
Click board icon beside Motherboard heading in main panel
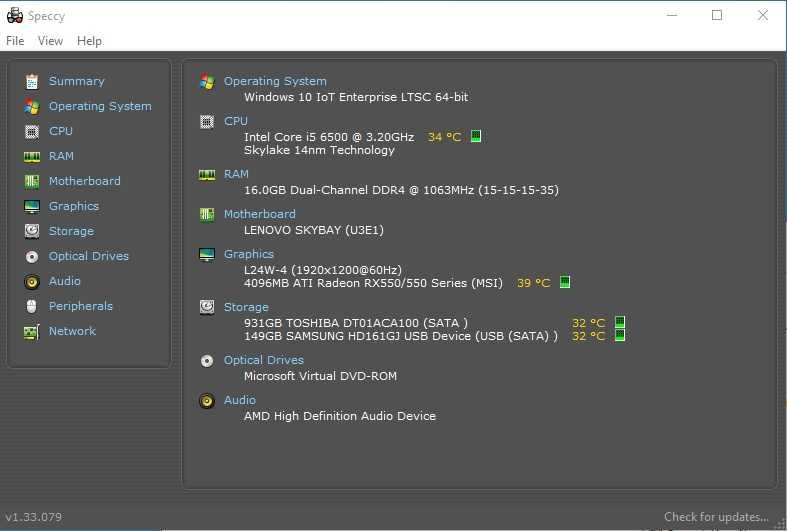tap(207, 215)
